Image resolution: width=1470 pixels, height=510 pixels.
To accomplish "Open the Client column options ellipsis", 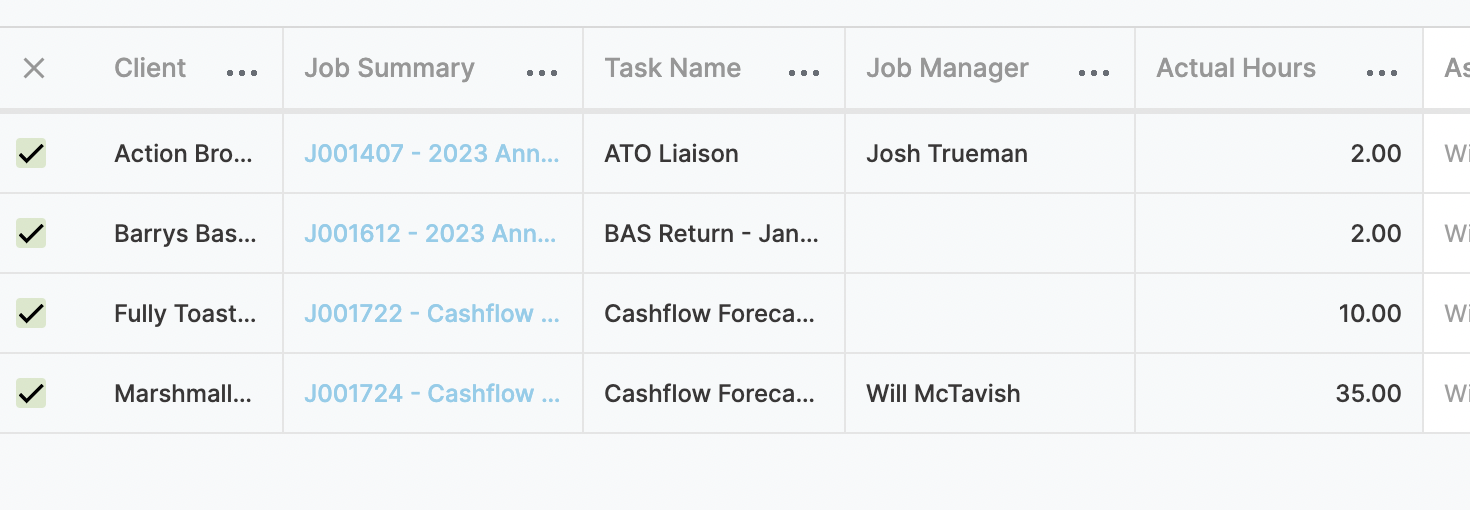I will 242,73.
